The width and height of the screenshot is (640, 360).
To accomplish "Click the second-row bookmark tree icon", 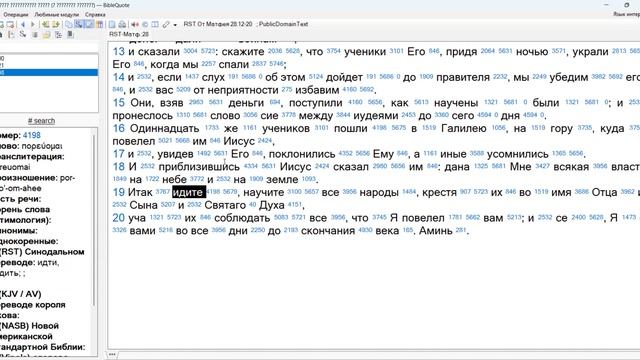I will point(11,35).
